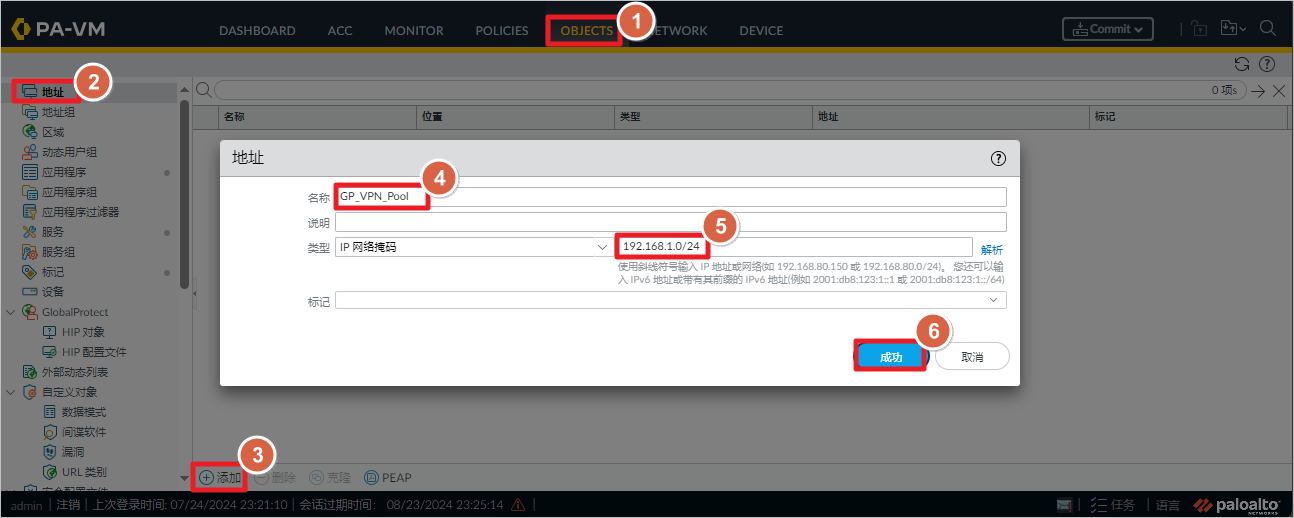Viewport: 1294px width, 518px height.
Task: Switch to the ACC tab
Action: [340, 30]
